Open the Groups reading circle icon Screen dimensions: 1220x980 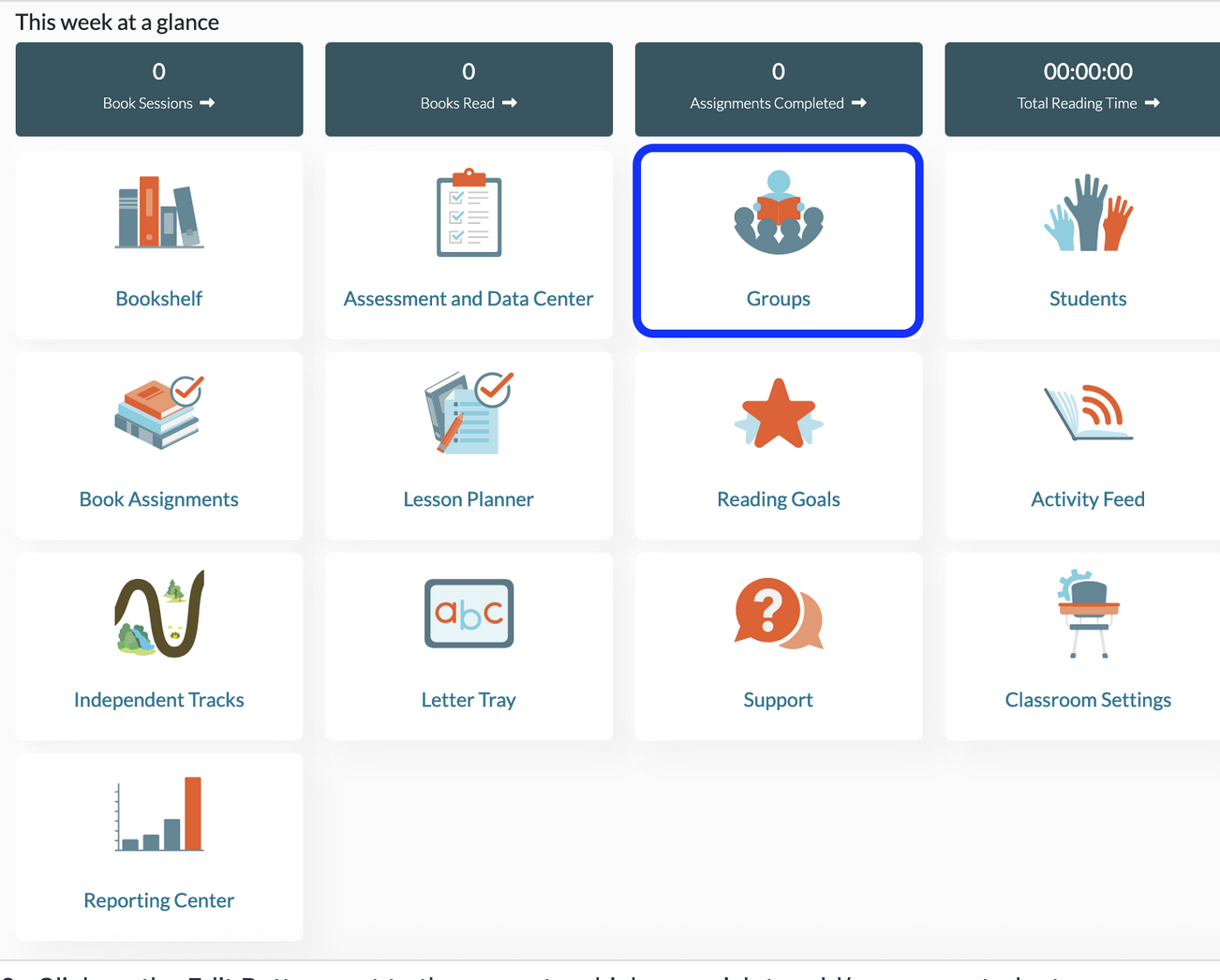pyautogui.click(x=779, y=213)
